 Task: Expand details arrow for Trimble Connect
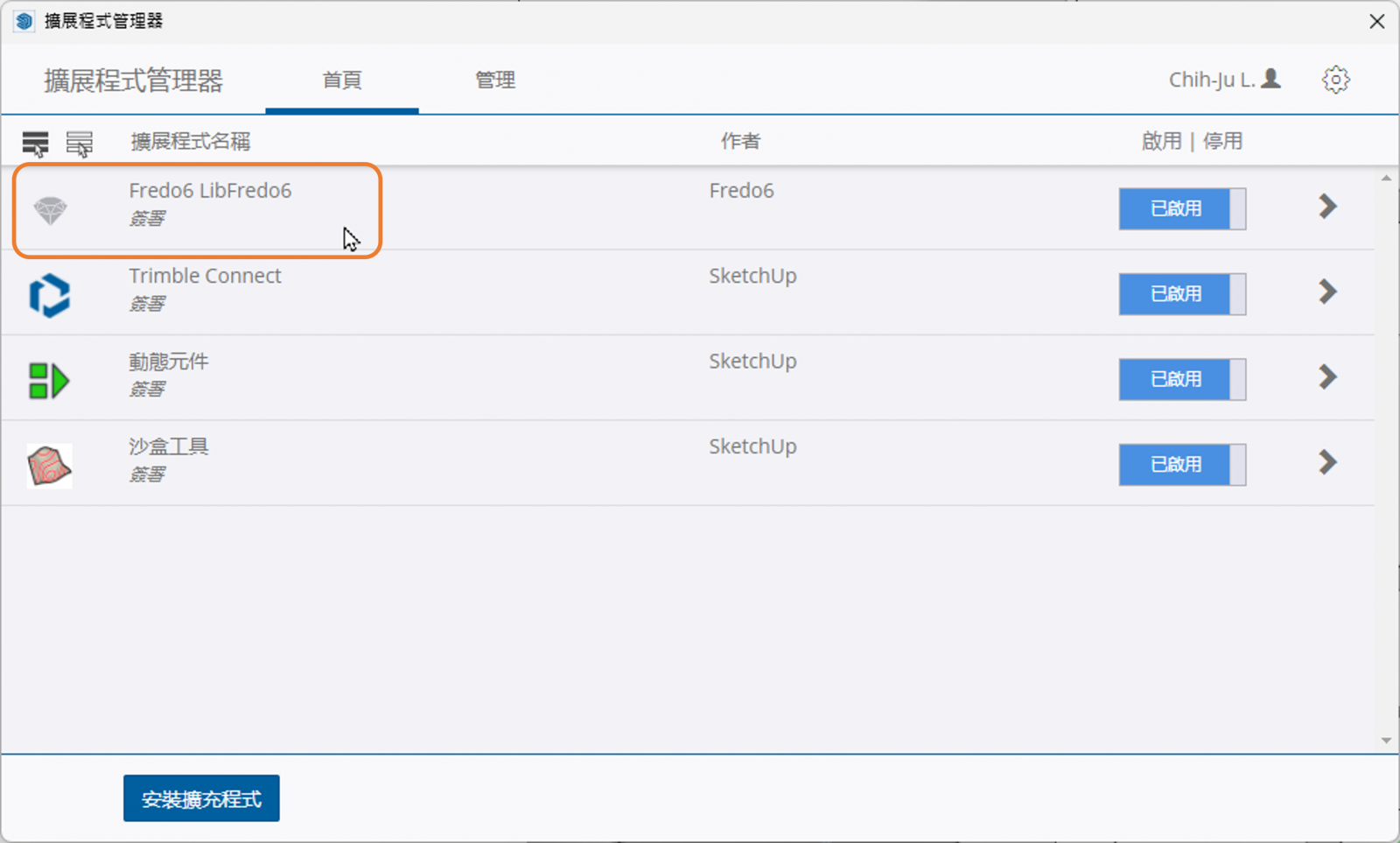[1327, 292]
